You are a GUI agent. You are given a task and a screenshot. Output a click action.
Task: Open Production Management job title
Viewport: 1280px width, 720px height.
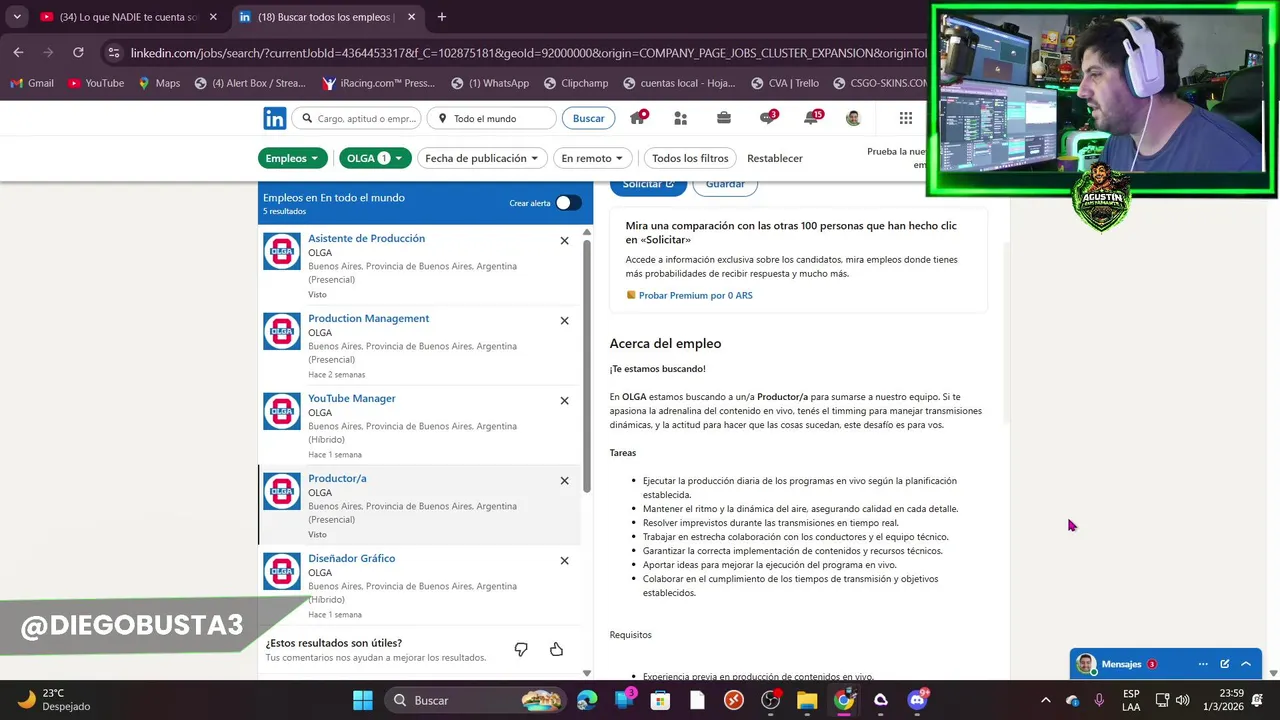tap(368, 318)
